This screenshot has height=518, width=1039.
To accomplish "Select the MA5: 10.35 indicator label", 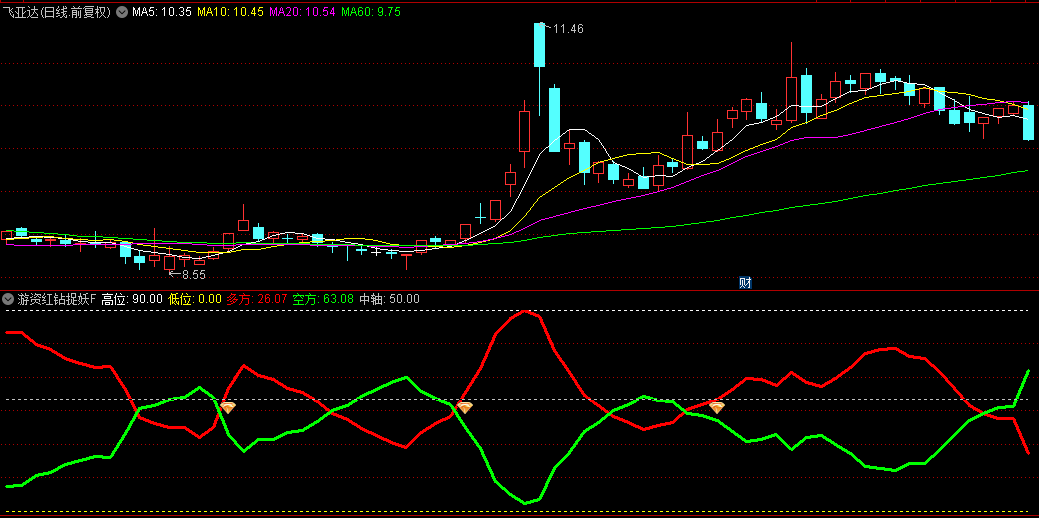I will [162, 11].
